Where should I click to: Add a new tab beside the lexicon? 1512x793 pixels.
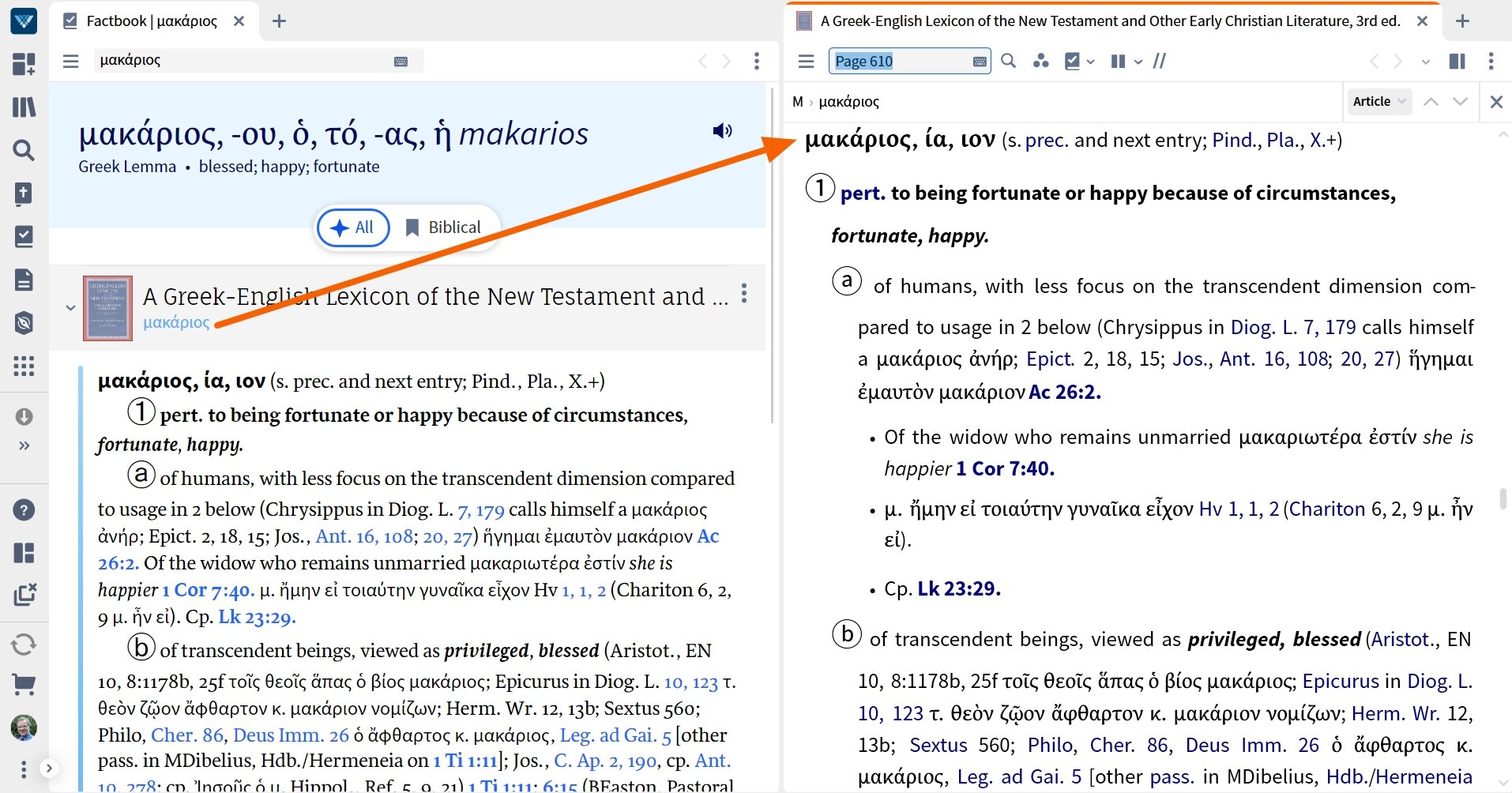pyautogui.click(x=1462, y=21)
